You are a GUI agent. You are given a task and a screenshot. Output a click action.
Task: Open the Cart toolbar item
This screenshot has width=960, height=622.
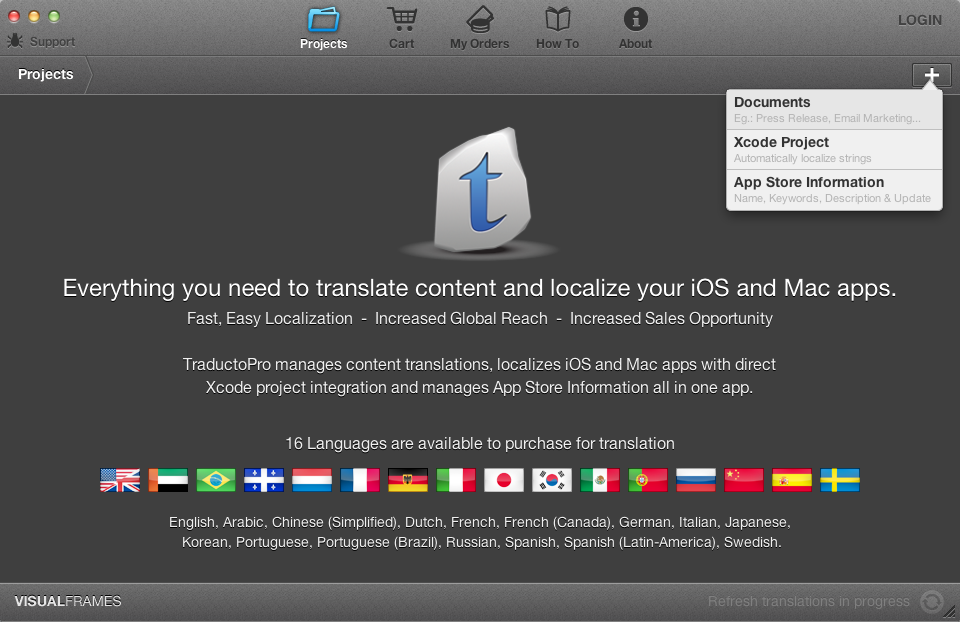[402, 28]
